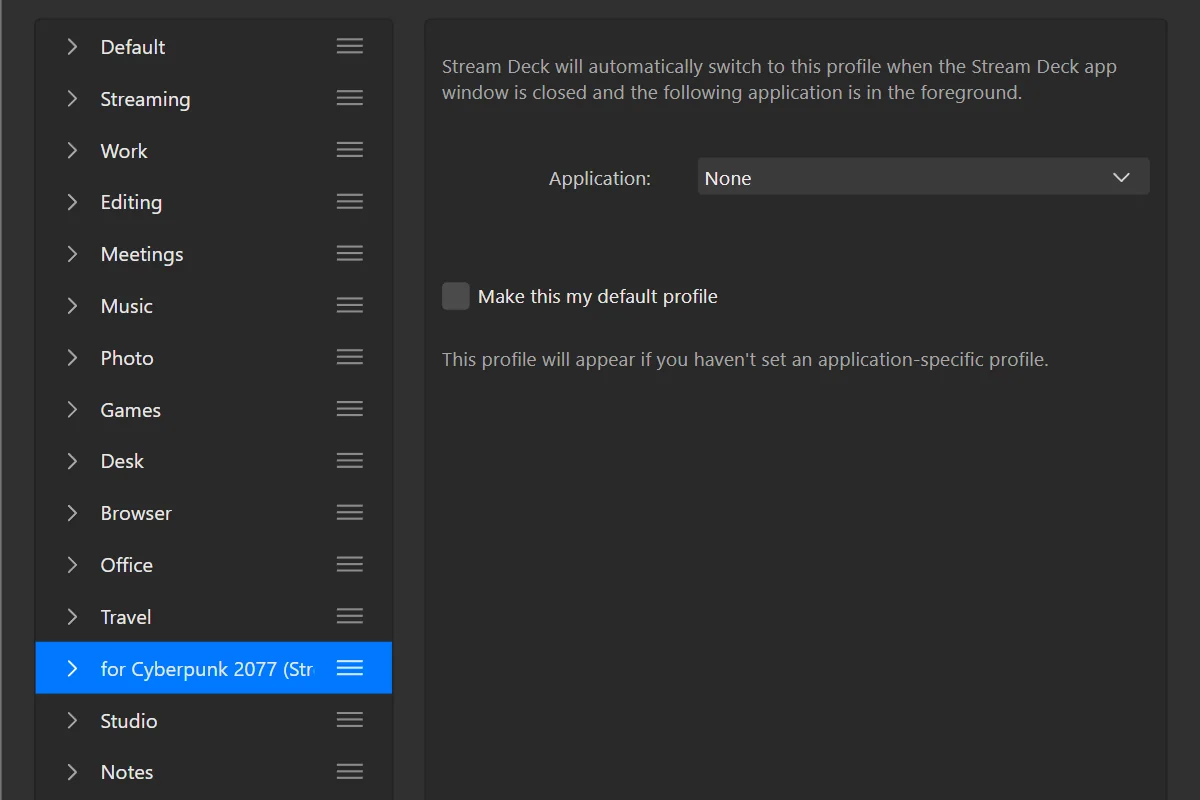Select the Notes profile name
The width and height of the screenshot is (1200, 800).
tap(127, 772)
